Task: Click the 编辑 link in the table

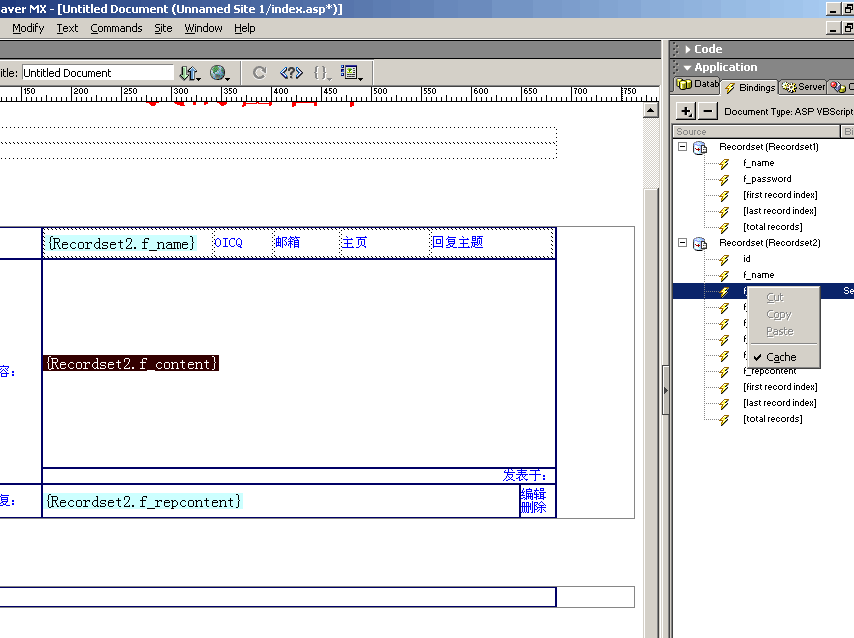Action: tap(533, 494)
